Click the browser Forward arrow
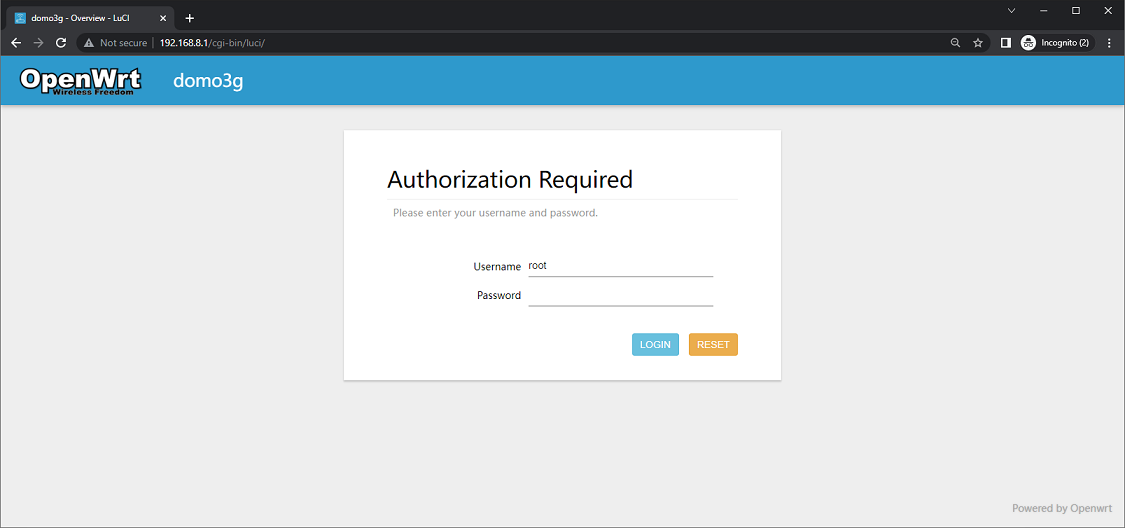The image size is (1125, 528). click(38, 43)
